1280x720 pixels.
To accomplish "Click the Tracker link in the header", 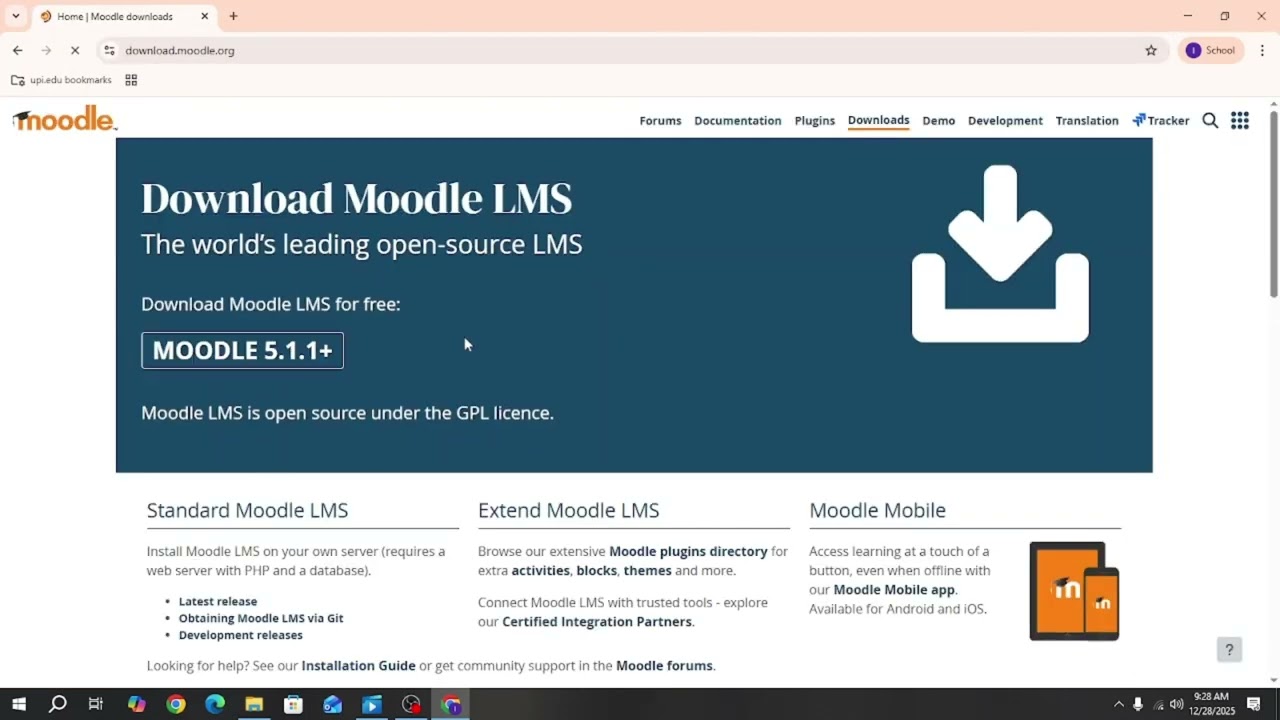I will pos(1161,120).
